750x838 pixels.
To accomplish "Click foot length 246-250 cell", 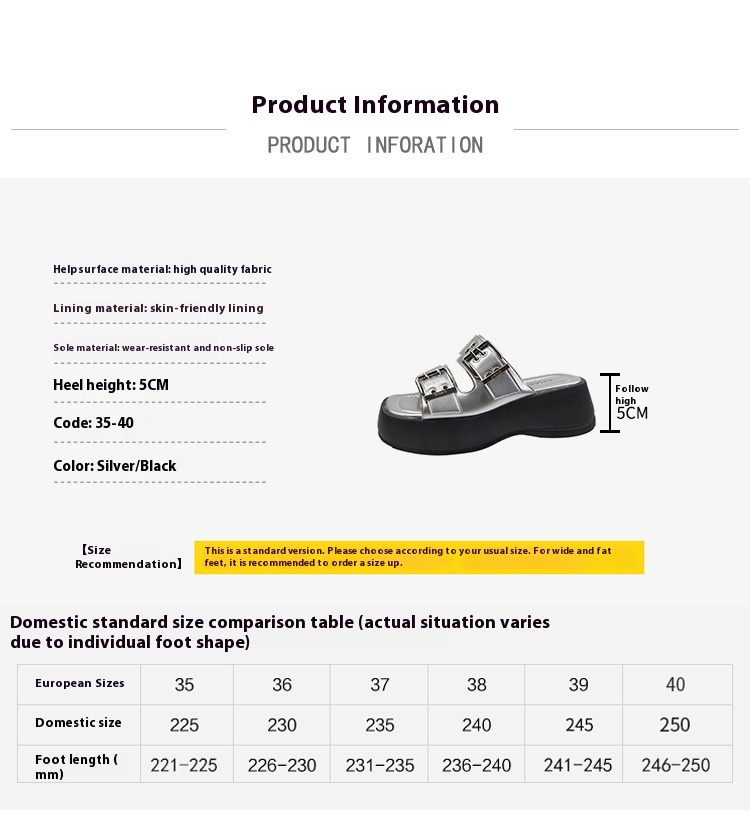I will click(x=677, y=764).
